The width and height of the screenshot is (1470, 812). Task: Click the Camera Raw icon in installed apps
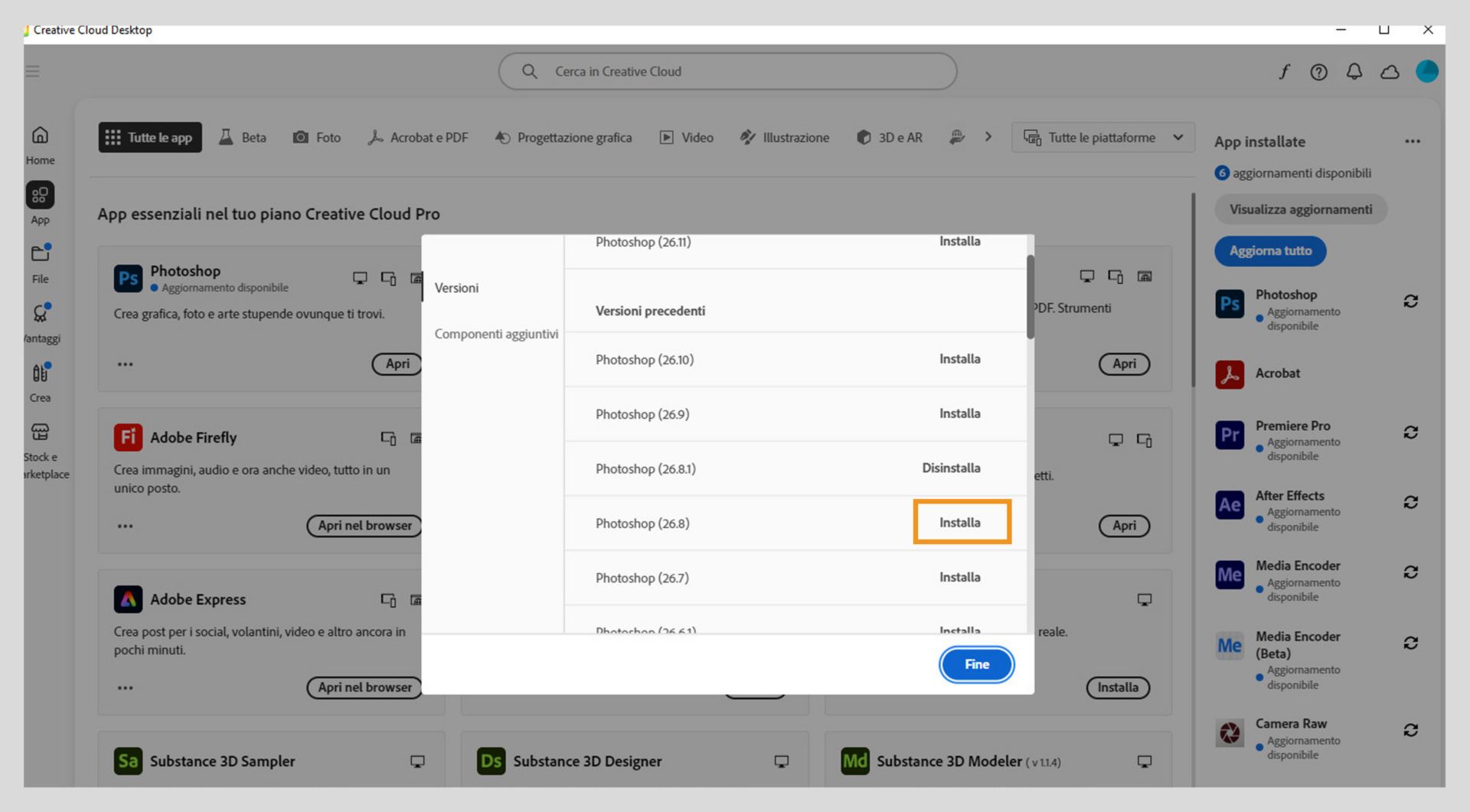click(1230, 733)
